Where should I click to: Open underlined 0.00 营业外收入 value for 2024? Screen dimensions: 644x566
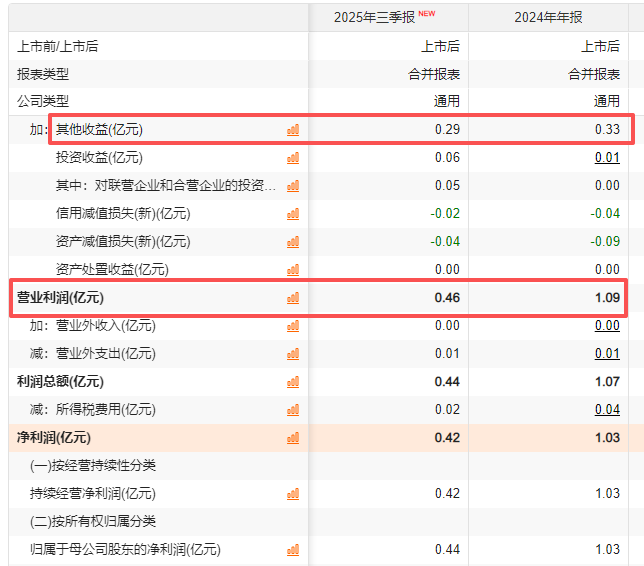[607, 325]
